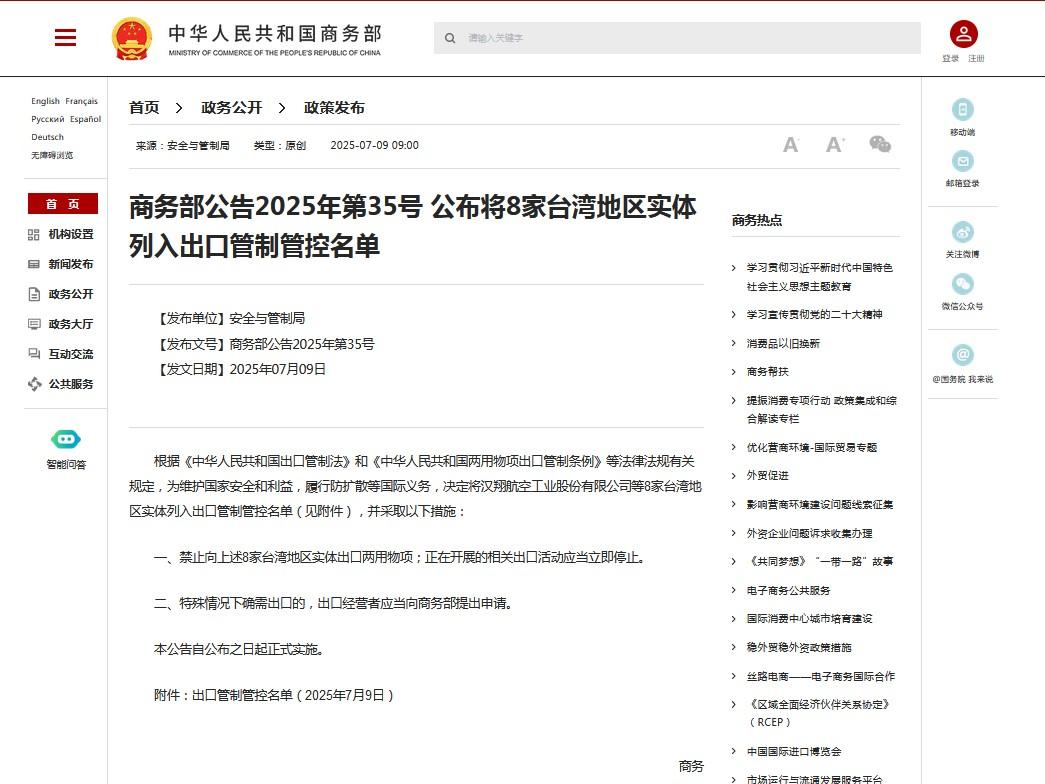Click the red 首页 sidebar button
1045x784 pixels.
pyautogui.click(x=62, y=204)
